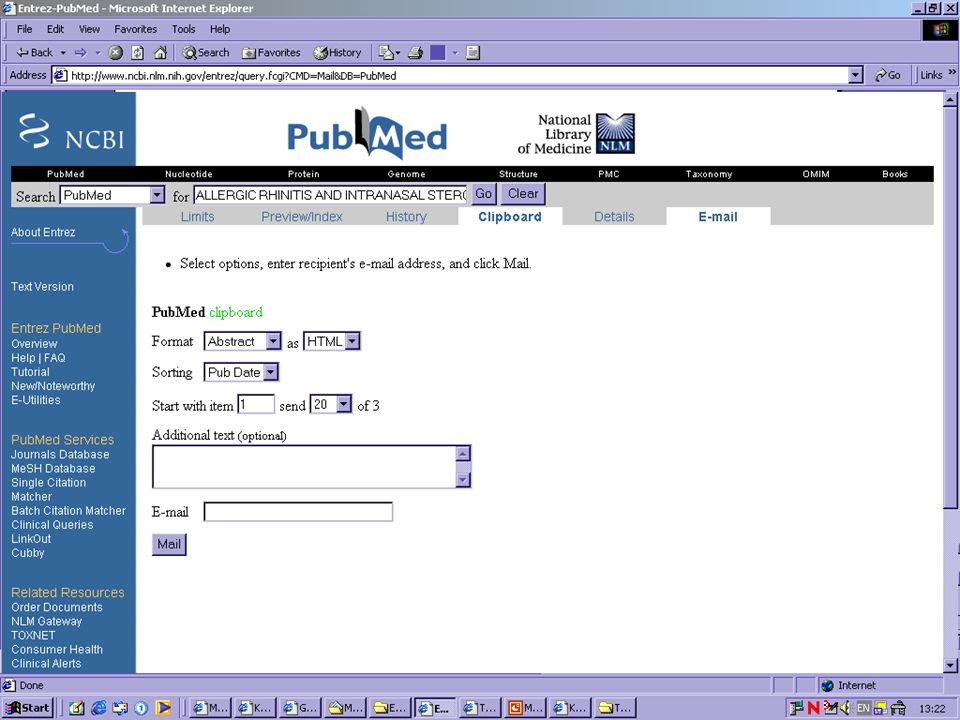
Task: Click the Additional text scroll down arrow
Action: (463, 479)
